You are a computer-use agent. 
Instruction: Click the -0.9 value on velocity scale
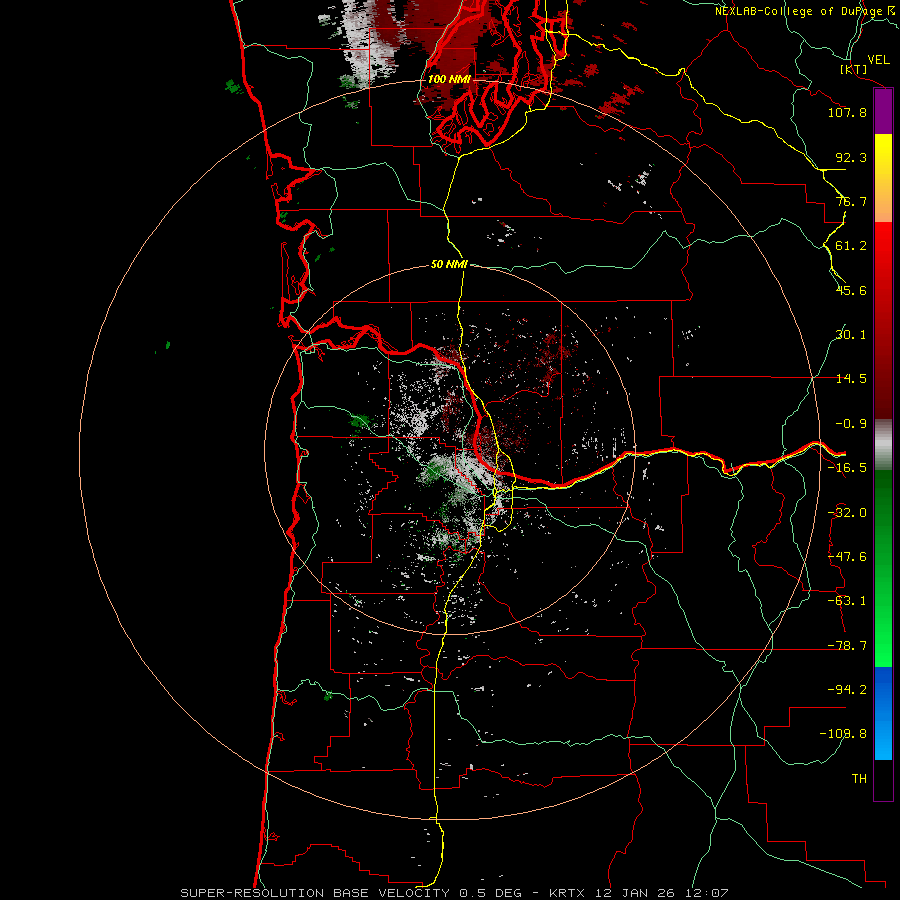pyautogui.click(x=851, y=424)
